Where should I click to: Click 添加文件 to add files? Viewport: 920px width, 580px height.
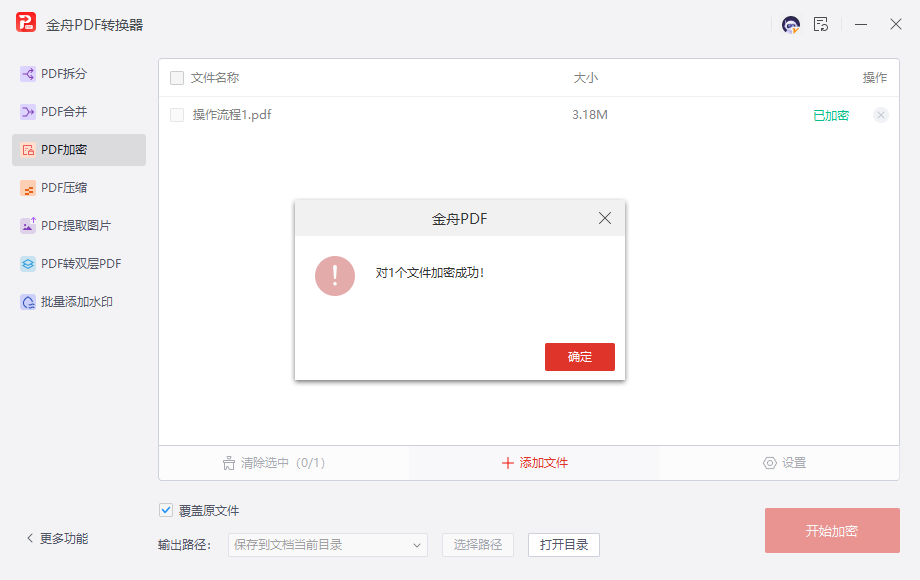(534, 463)
